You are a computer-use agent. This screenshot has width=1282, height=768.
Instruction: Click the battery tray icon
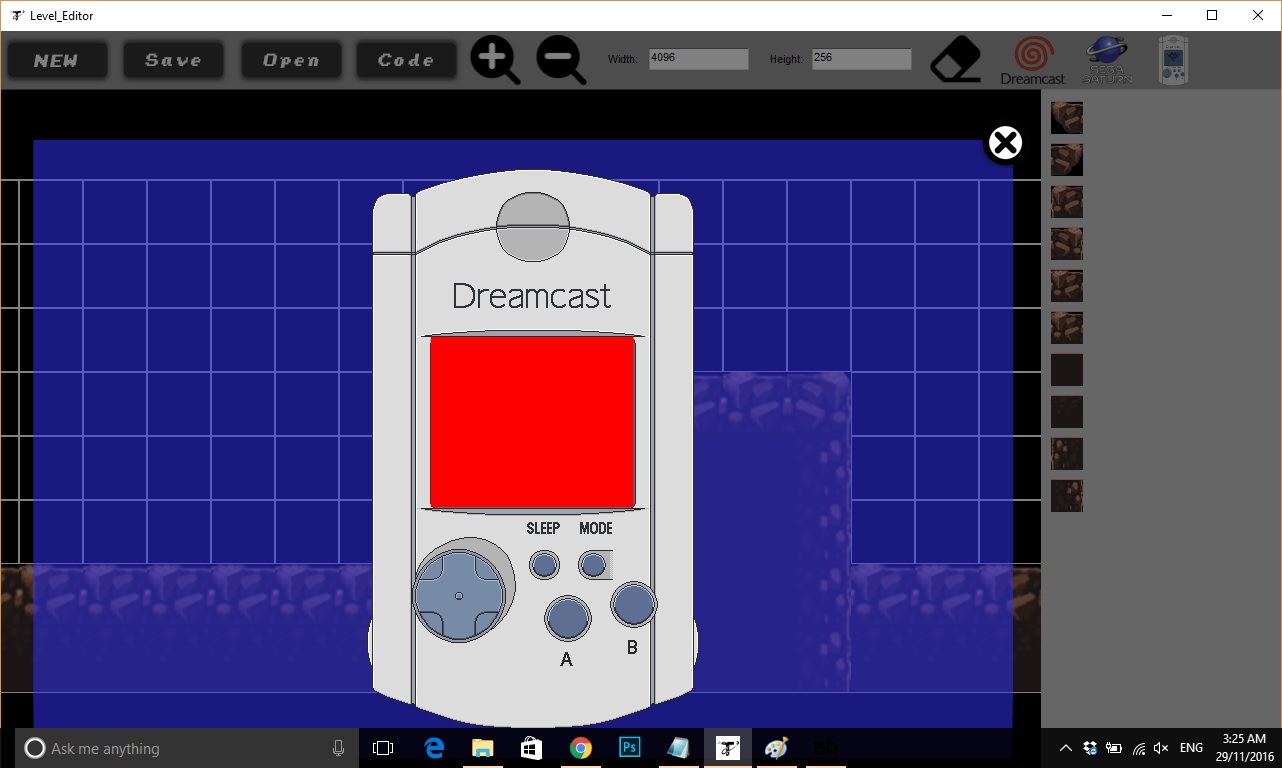1114,748
